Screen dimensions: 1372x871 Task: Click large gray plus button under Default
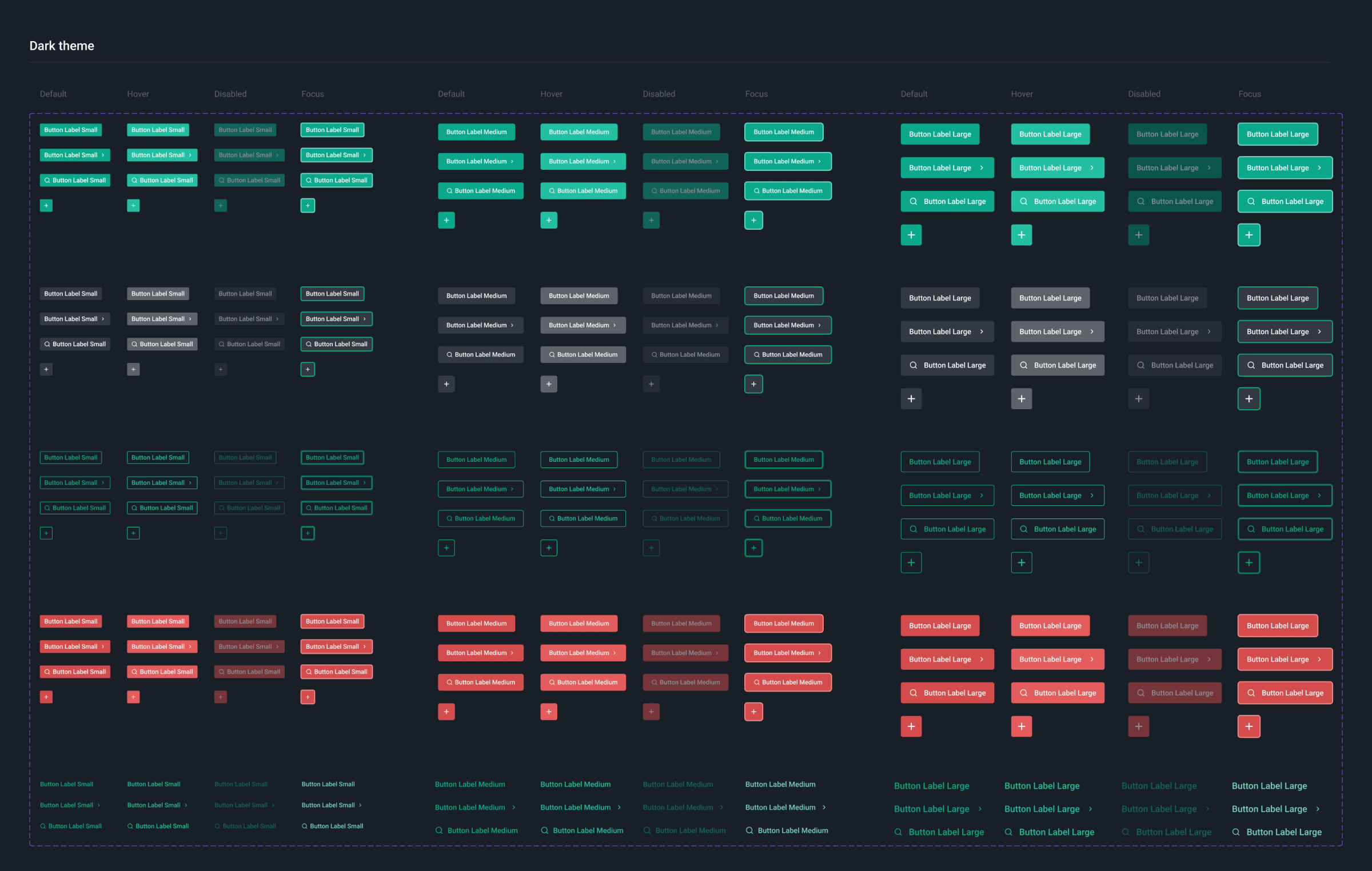tap(911, 399)
